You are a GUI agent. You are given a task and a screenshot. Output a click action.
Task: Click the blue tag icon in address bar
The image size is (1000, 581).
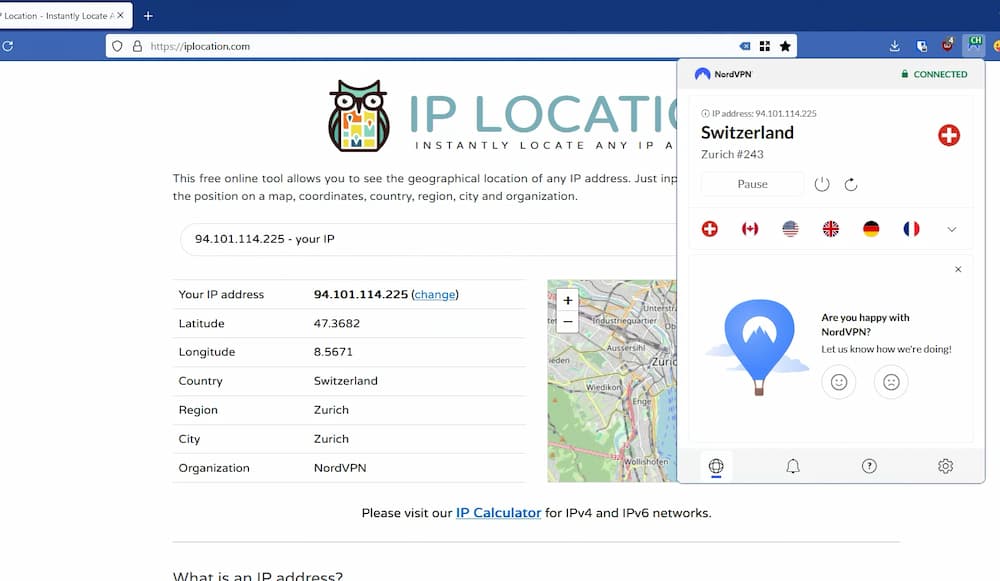[744, 46]
